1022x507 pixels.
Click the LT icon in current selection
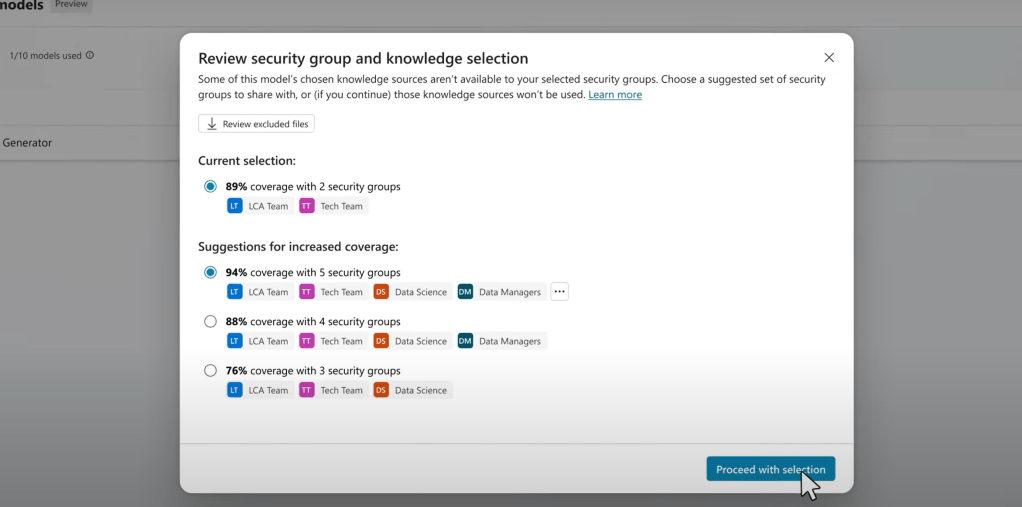pos(235,206)
